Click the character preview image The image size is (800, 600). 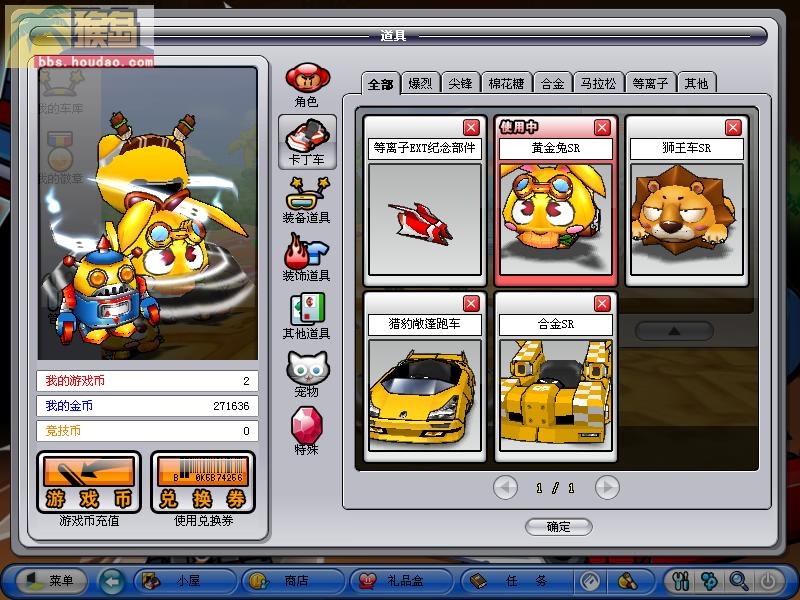point(148,214)
